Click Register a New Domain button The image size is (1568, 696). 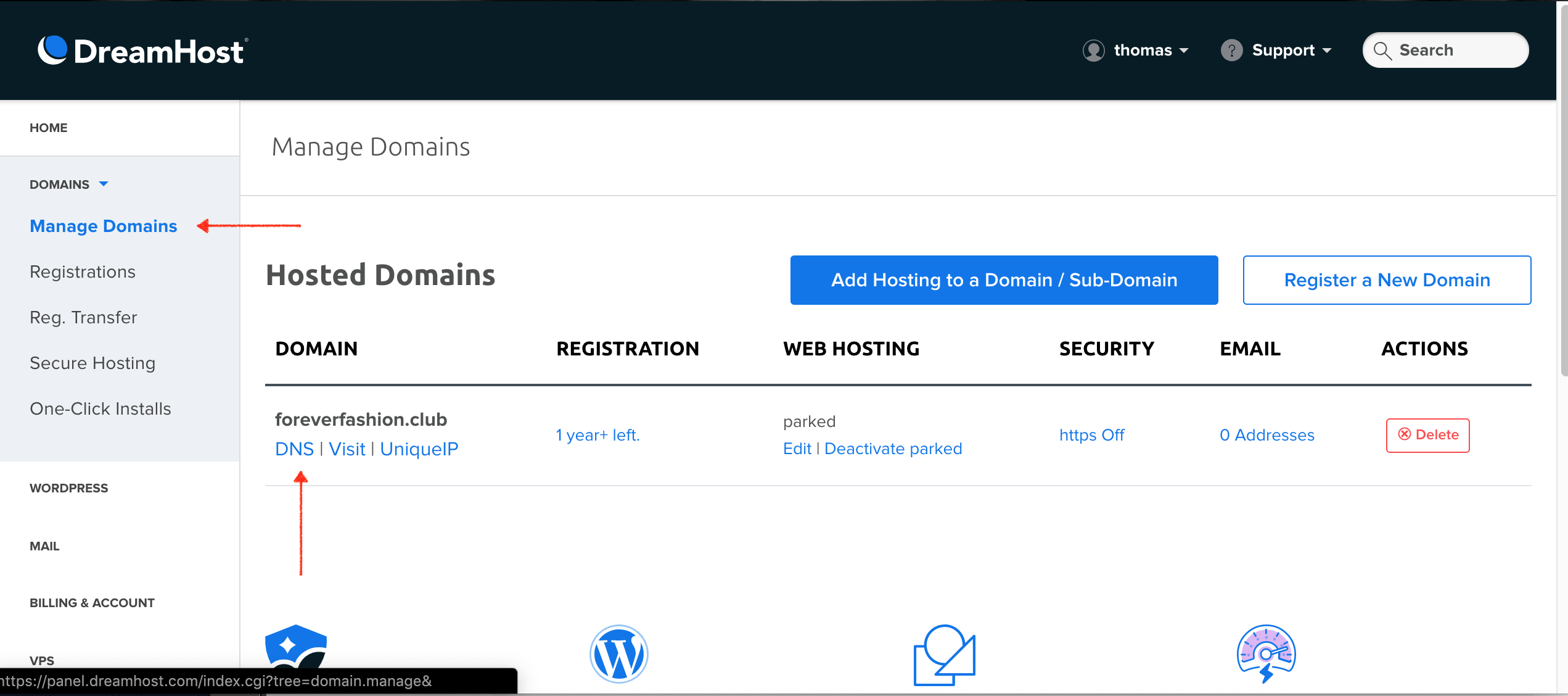[1387, 280]
